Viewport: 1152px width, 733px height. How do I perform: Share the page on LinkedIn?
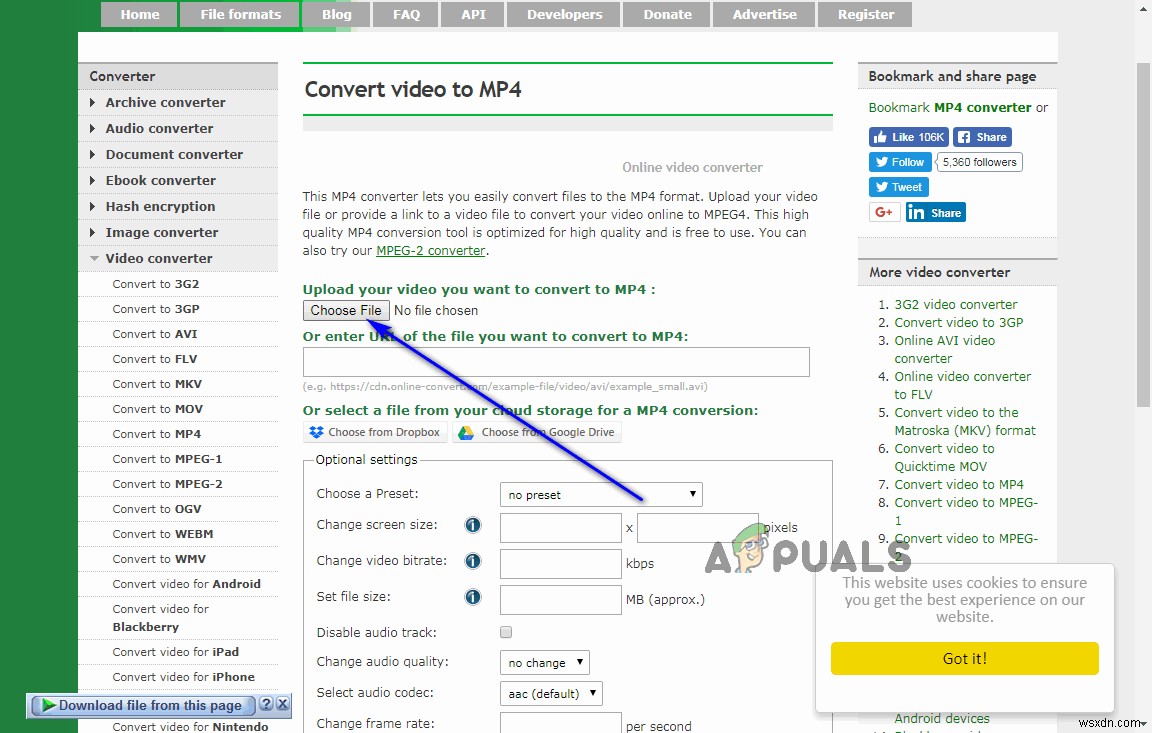934,211
